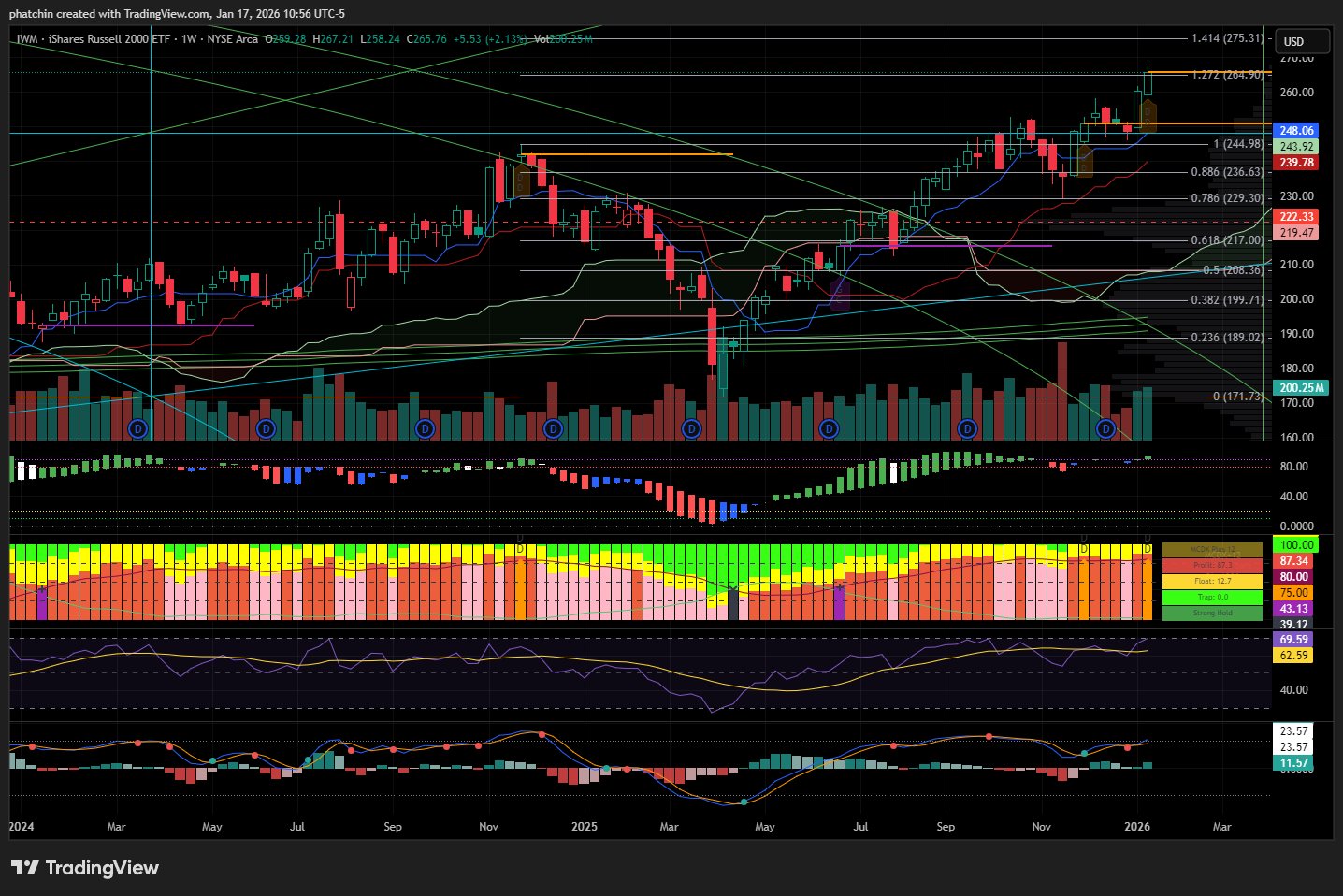The height and width of the screenshot is (896, 1343).
Task: Click the NYSE Arca exchange label
Action: (x=233, y=39)
